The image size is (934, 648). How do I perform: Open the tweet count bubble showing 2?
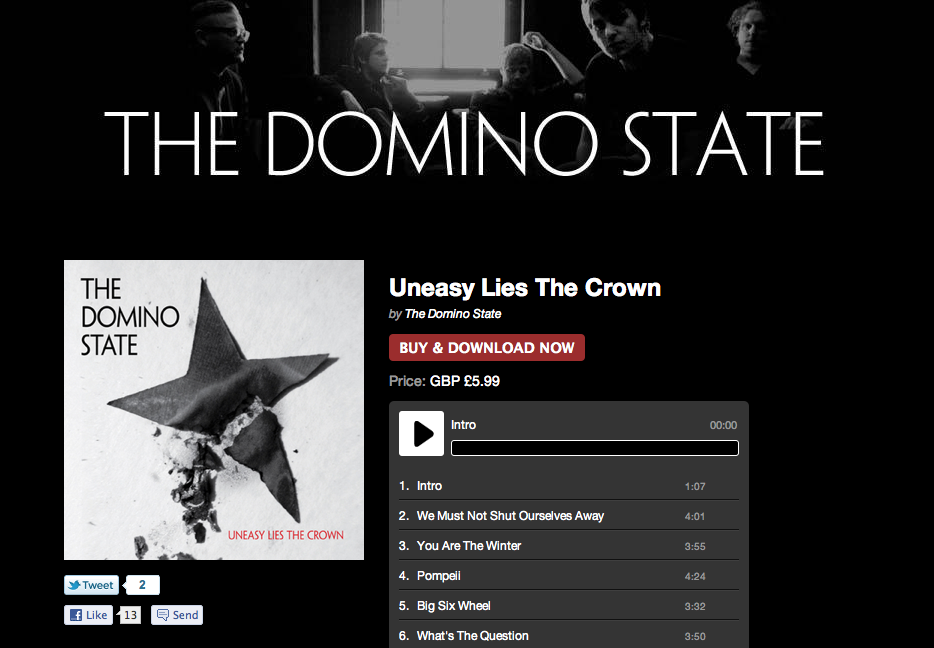click(x=142, y=585)
